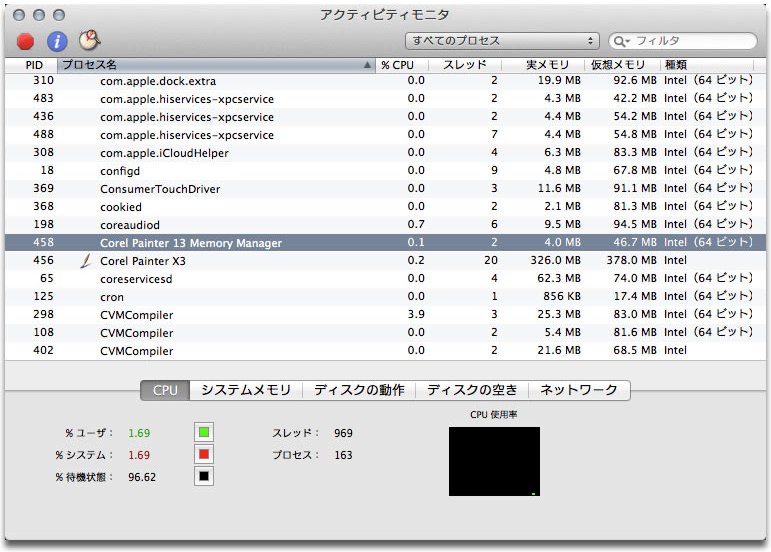Switch to the ディスクの動作 tab
This screenshot has height=552, width=771.
[x=359, y=390]
